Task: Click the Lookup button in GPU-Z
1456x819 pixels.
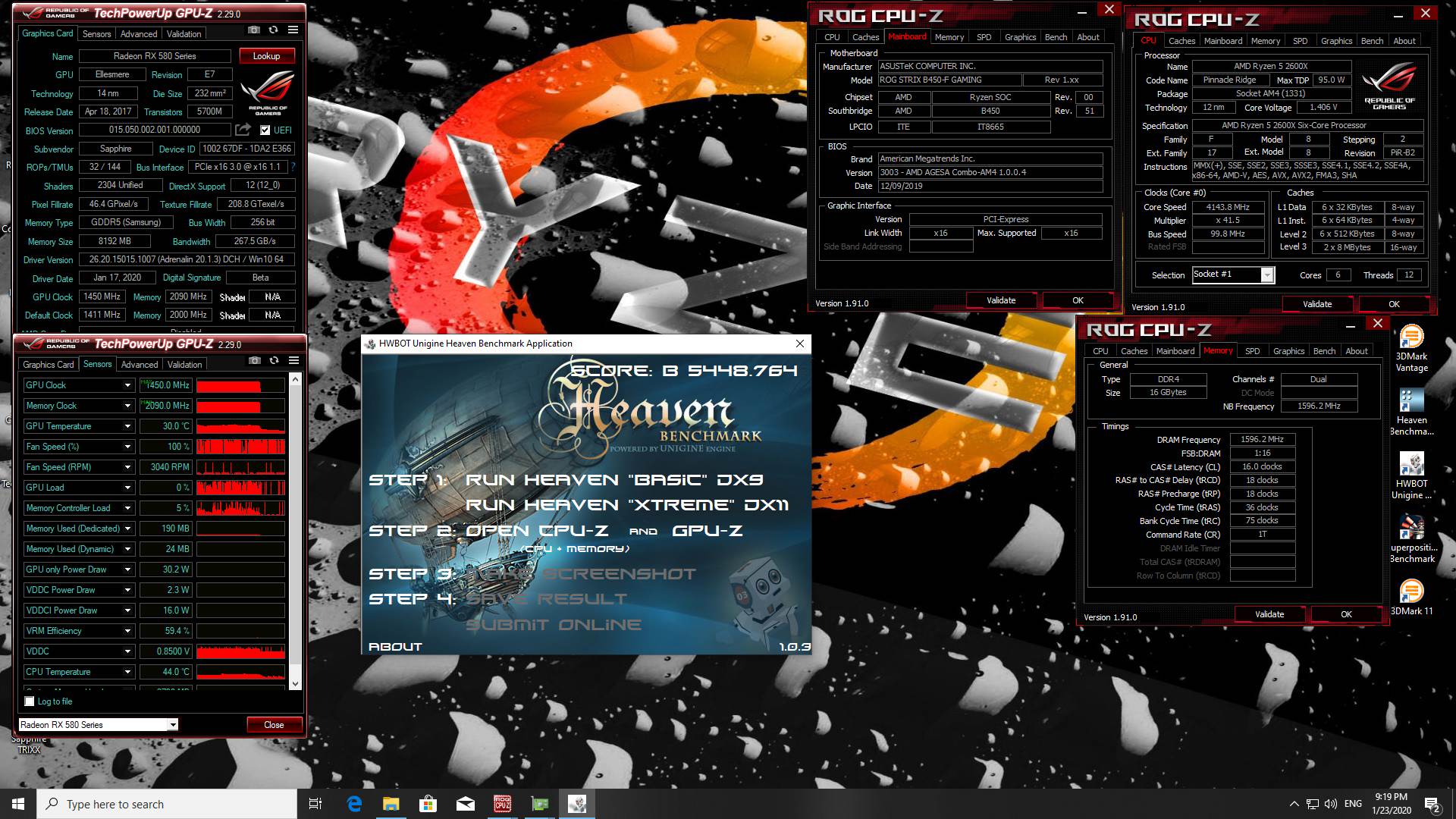Action: tap(266, 56)
